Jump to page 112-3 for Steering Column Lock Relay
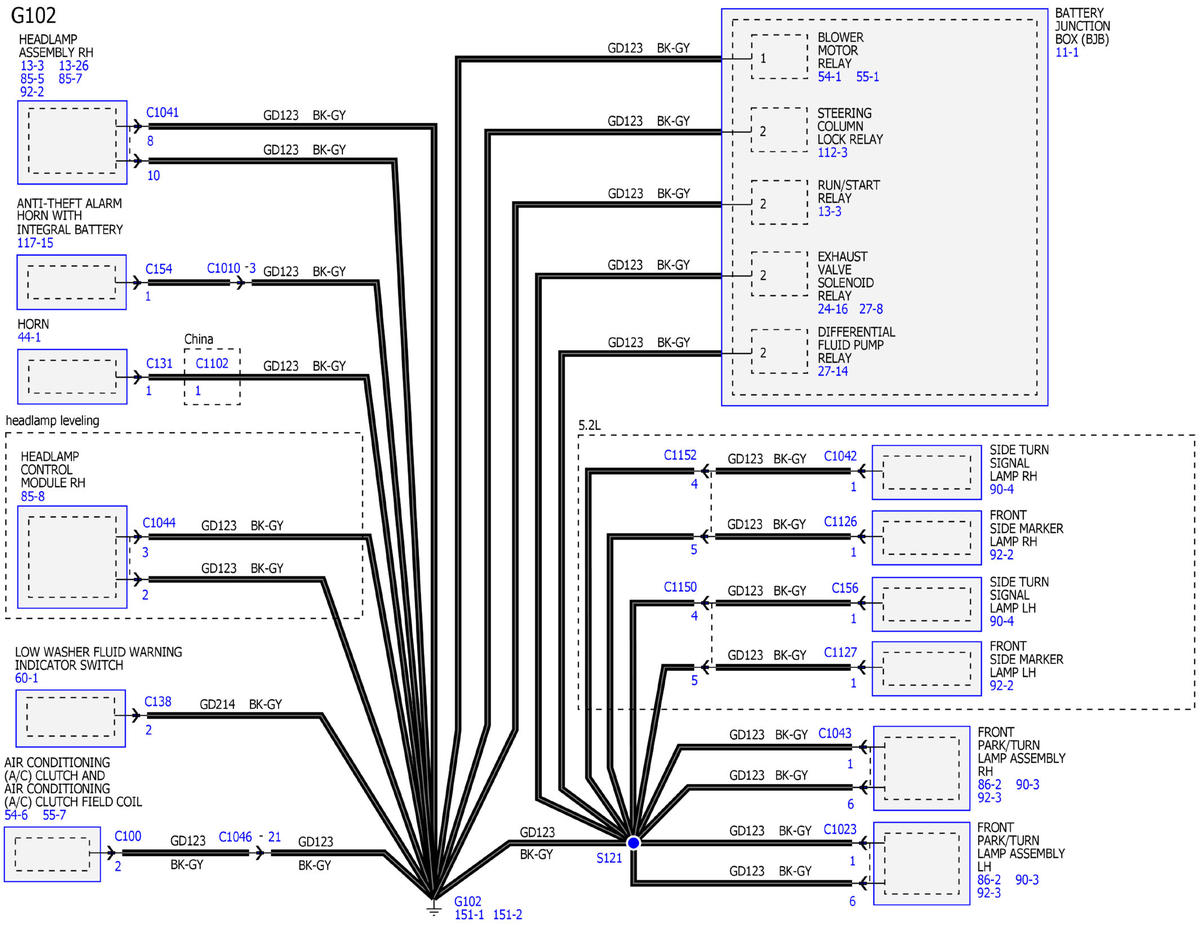The width and height of the screenshot is (1200, 927). [832, 153]
